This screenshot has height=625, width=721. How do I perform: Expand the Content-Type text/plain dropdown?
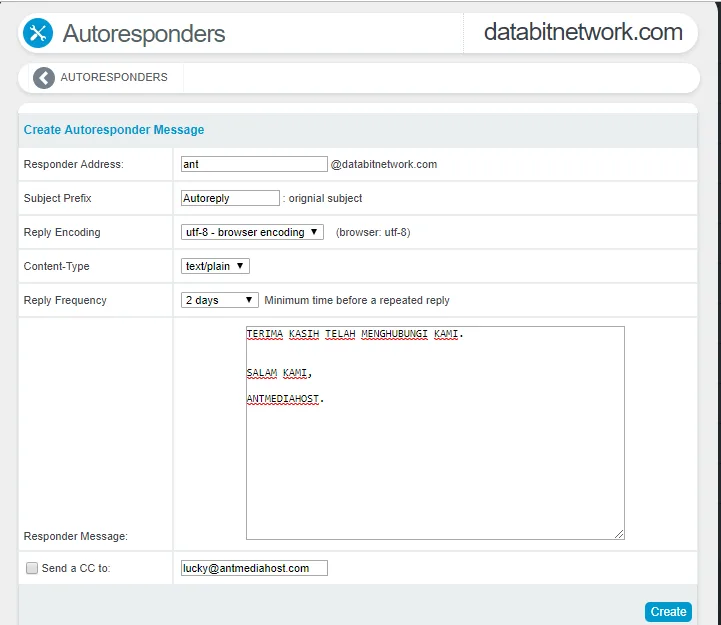coord(215,266)
